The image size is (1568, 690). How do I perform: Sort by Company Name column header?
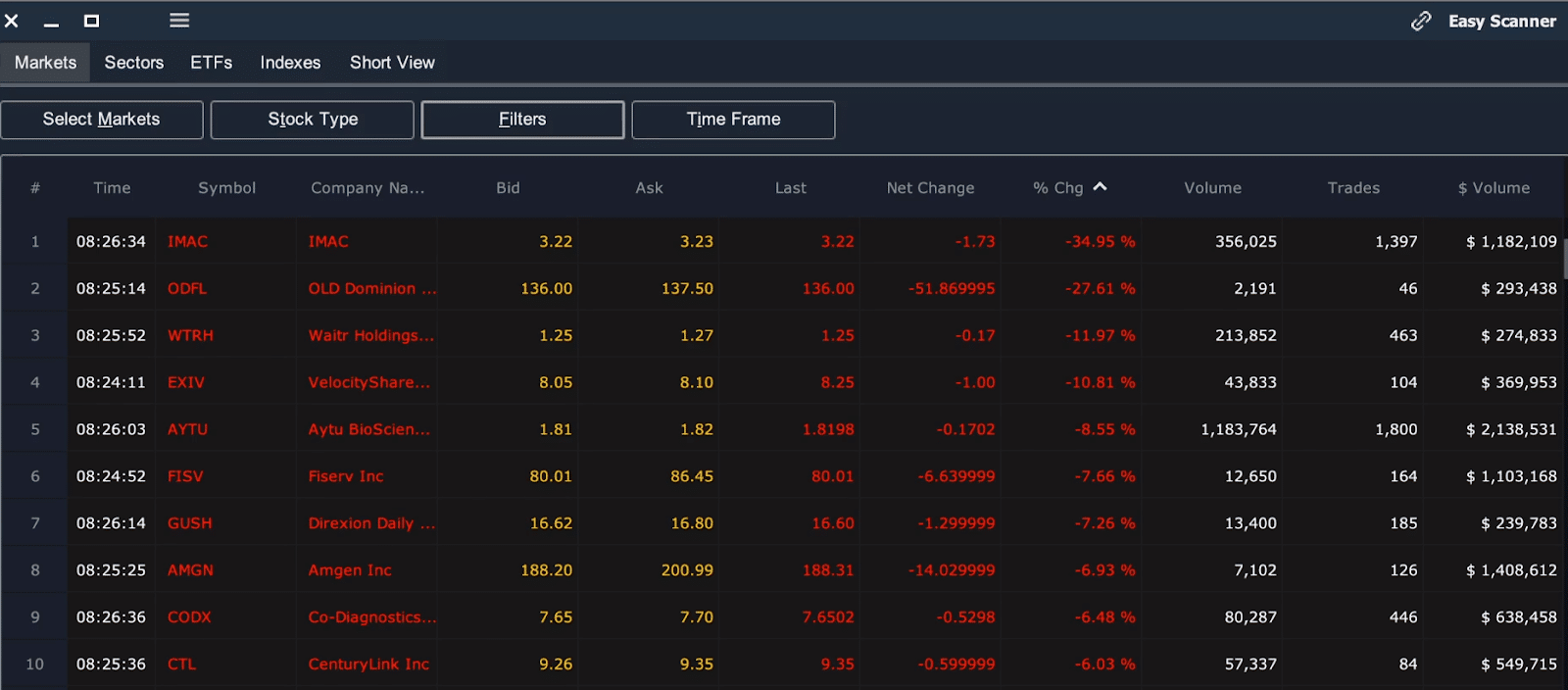(x=367, y=188)
